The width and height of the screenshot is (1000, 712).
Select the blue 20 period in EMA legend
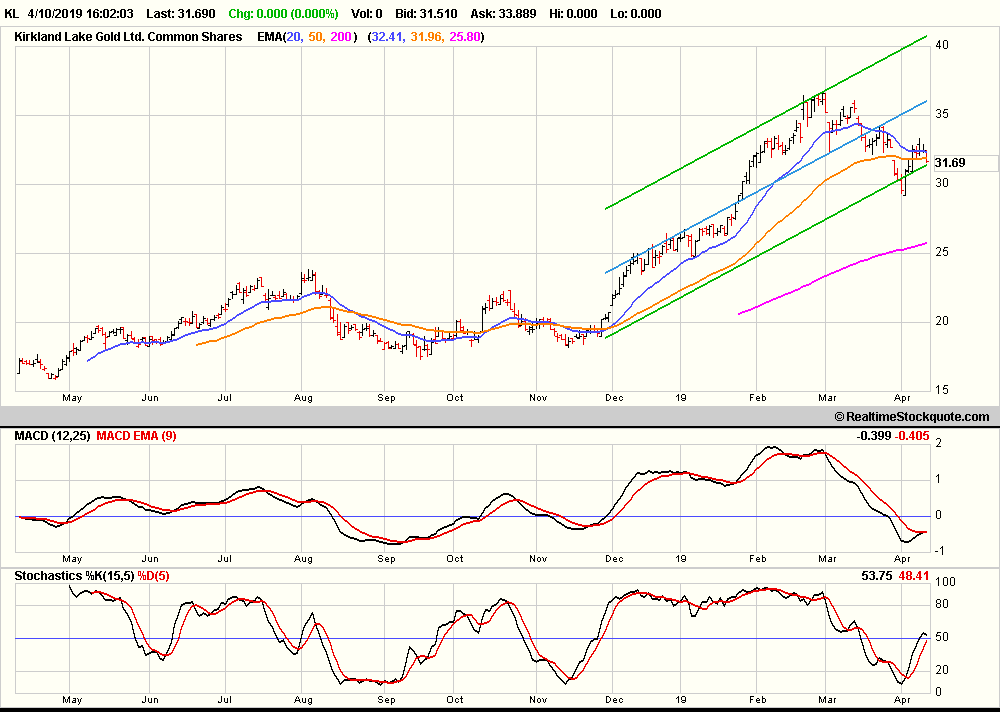tap(294, 37)
